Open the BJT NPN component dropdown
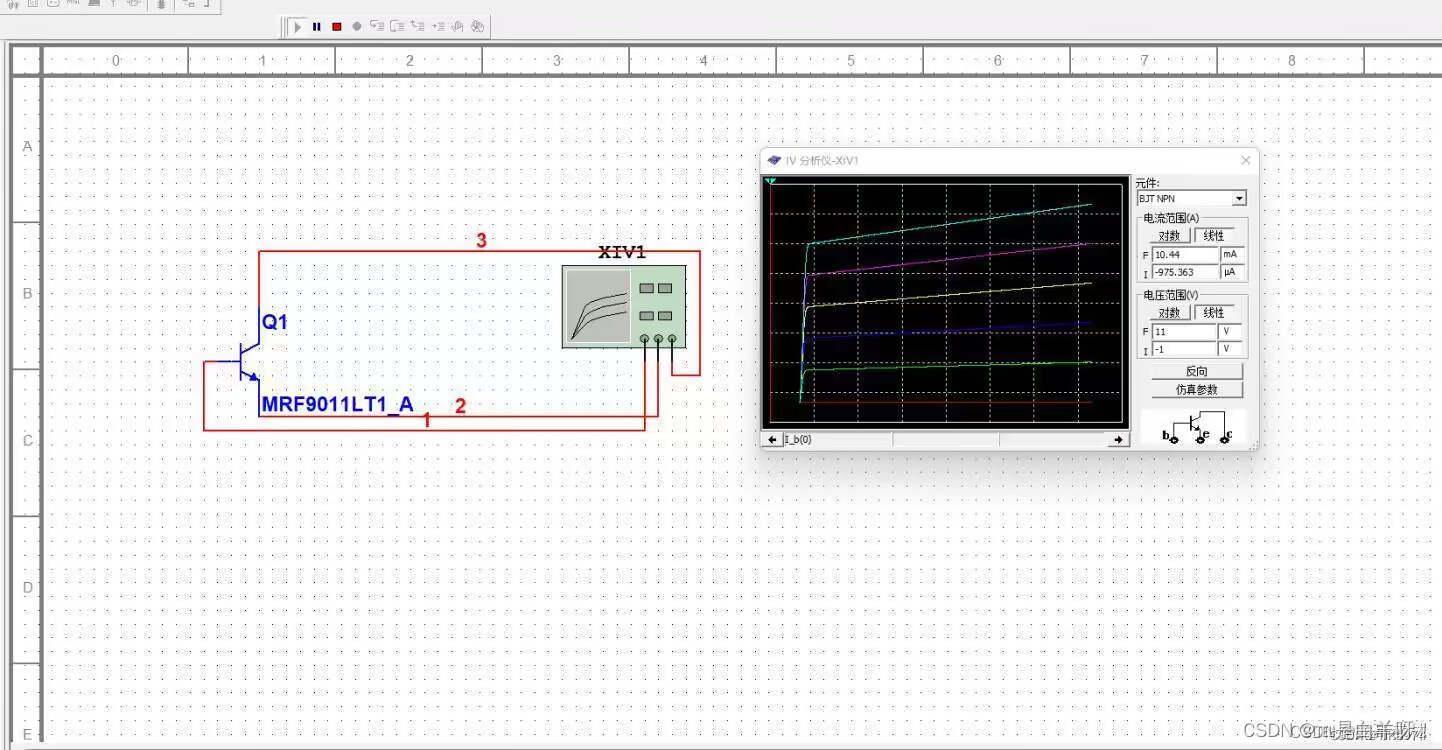This screenshot has height=750, width=1442. click(x=1239, y=198)
